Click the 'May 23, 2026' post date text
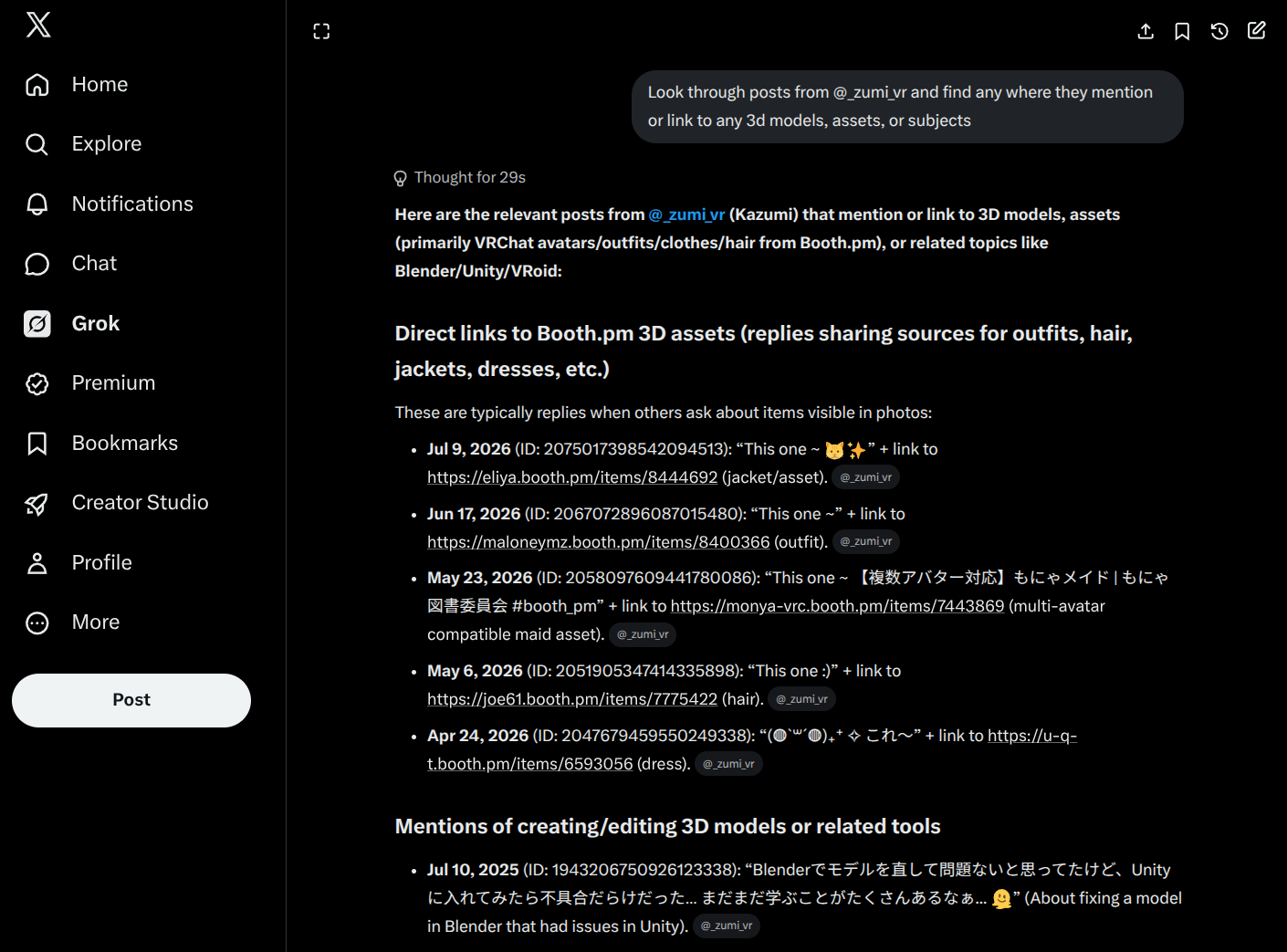Viewport: 1287px width, 952px height. click(480, 578)
